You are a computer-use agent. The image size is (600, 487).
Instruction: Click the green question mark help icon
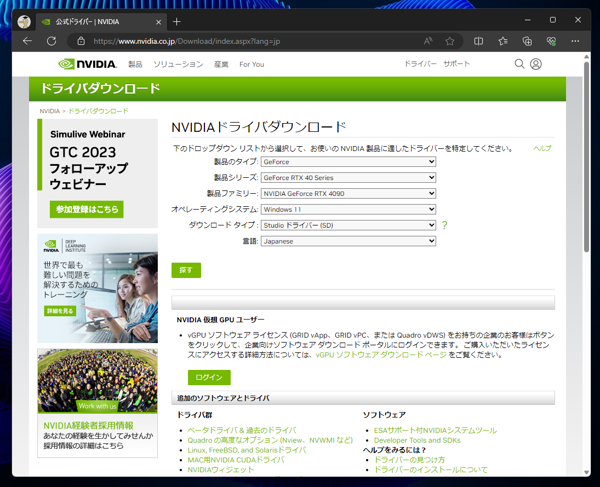[x=444, y=226]
